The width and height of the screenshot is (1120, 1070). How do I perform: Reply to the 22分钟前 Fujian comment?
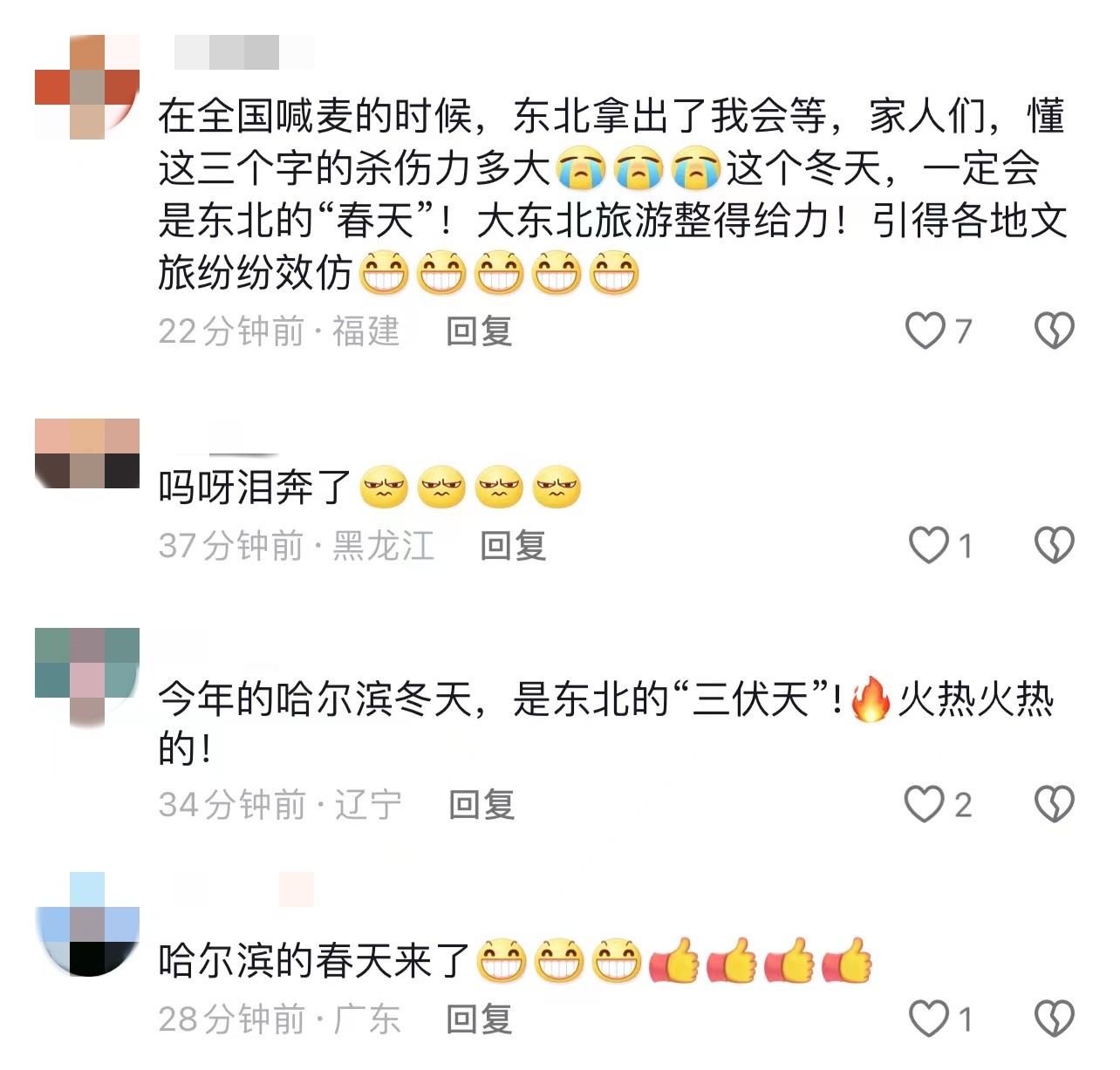coord(479,331)
